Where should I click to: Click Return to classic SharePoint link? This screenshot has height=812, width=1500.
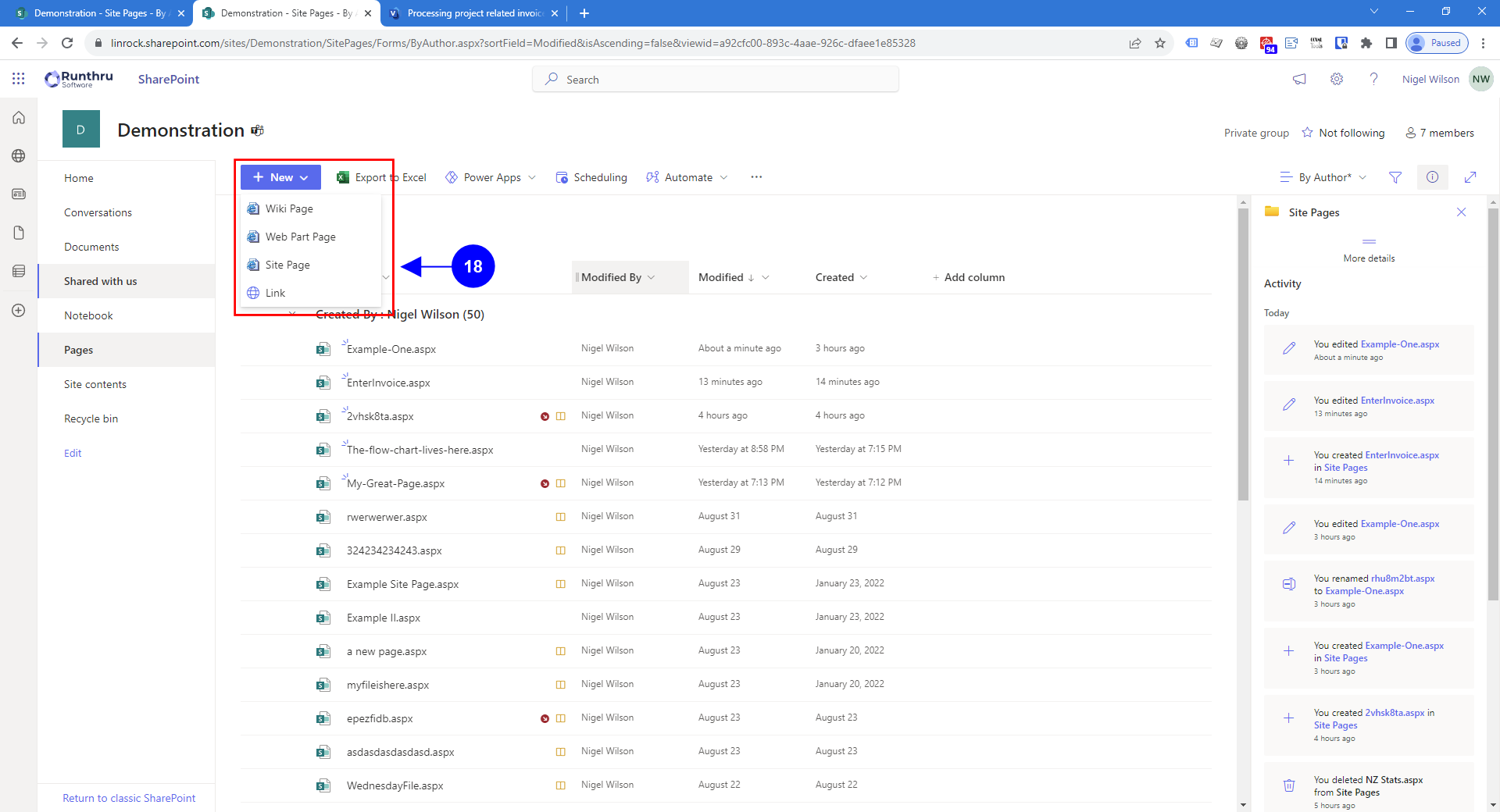point(129,798)
